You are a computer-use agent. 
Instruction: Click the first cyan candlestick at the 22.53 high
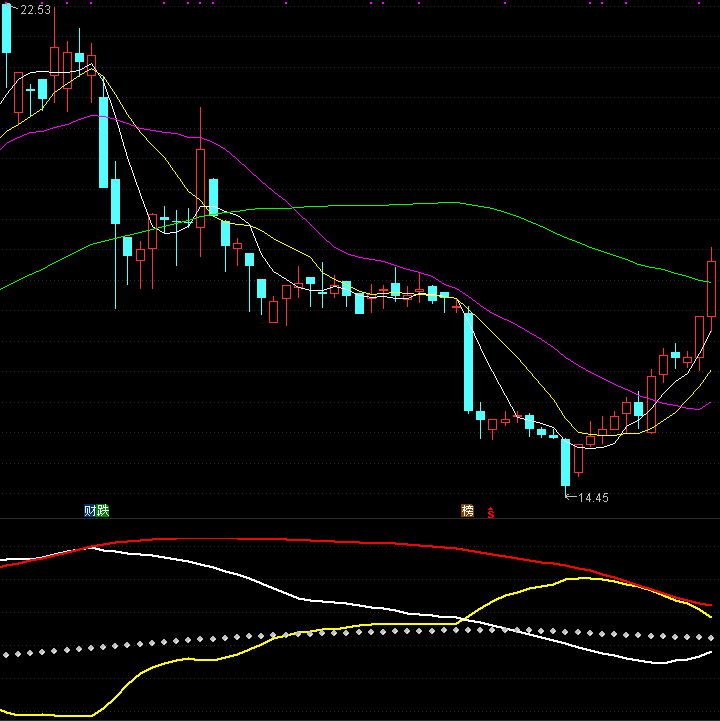(6, 44)
